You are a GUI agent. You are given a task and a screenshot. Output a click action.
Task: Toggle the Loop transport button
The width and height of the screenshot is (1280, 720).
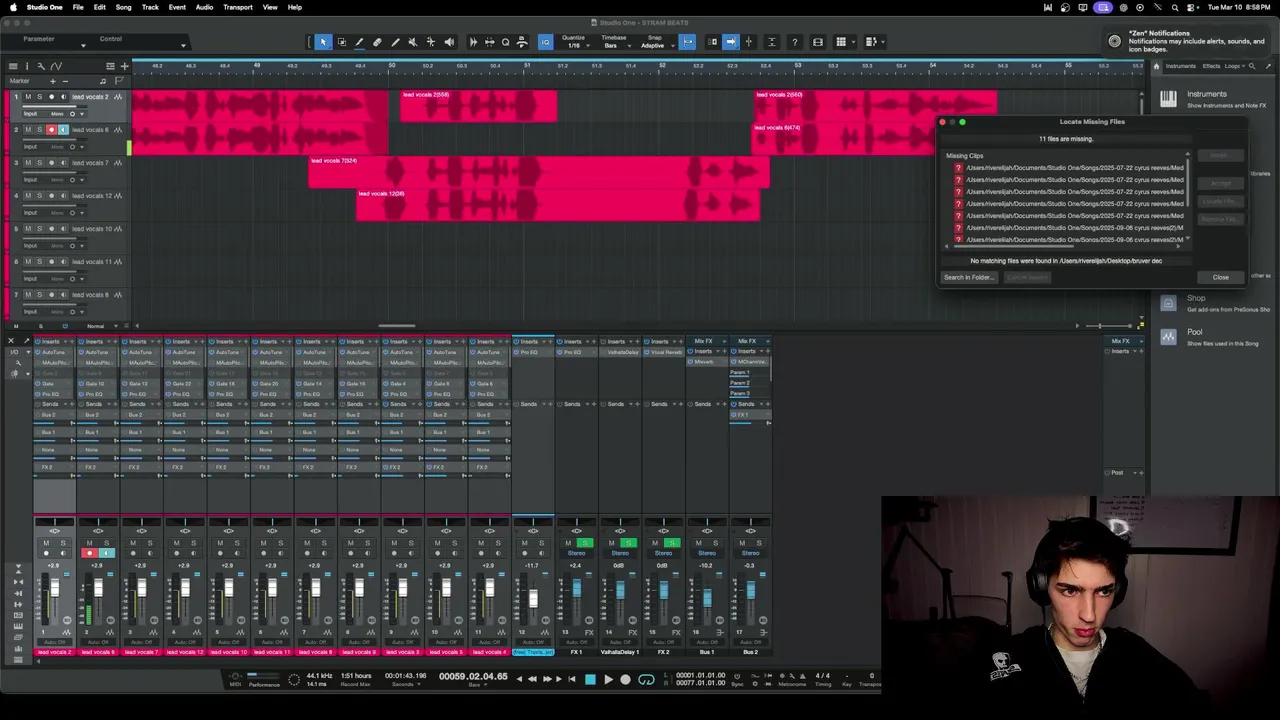647,679
